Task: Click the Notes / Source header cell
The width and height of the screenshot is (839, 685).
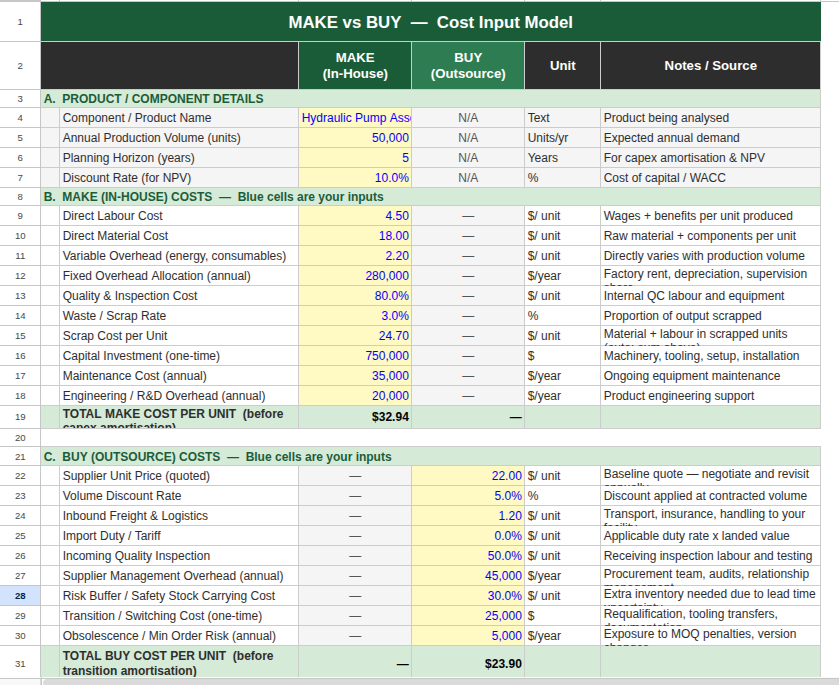Action: (710, 66)
